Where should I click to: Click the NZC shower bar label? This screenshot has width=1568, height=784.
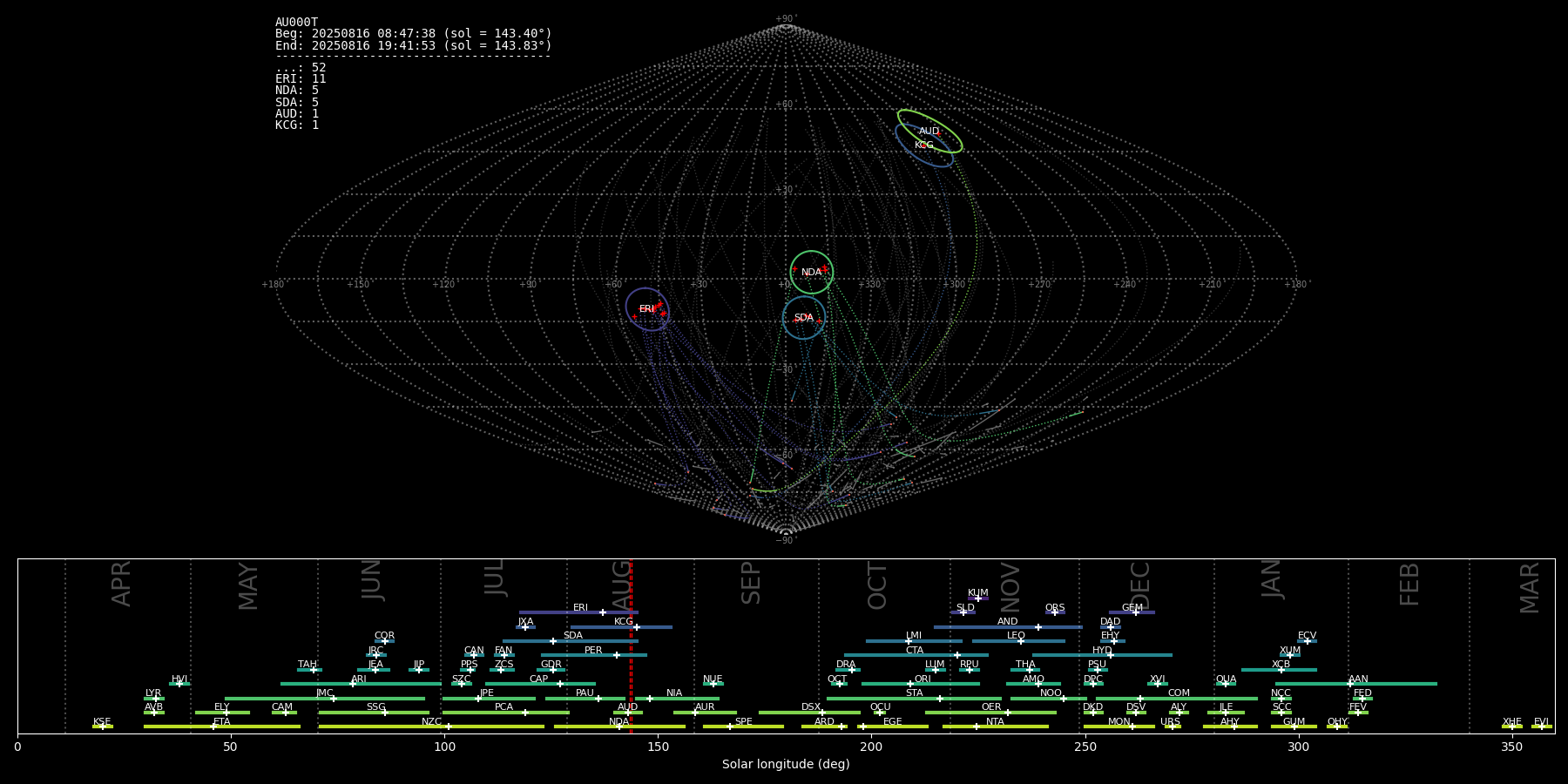click(x=432, y=722)
